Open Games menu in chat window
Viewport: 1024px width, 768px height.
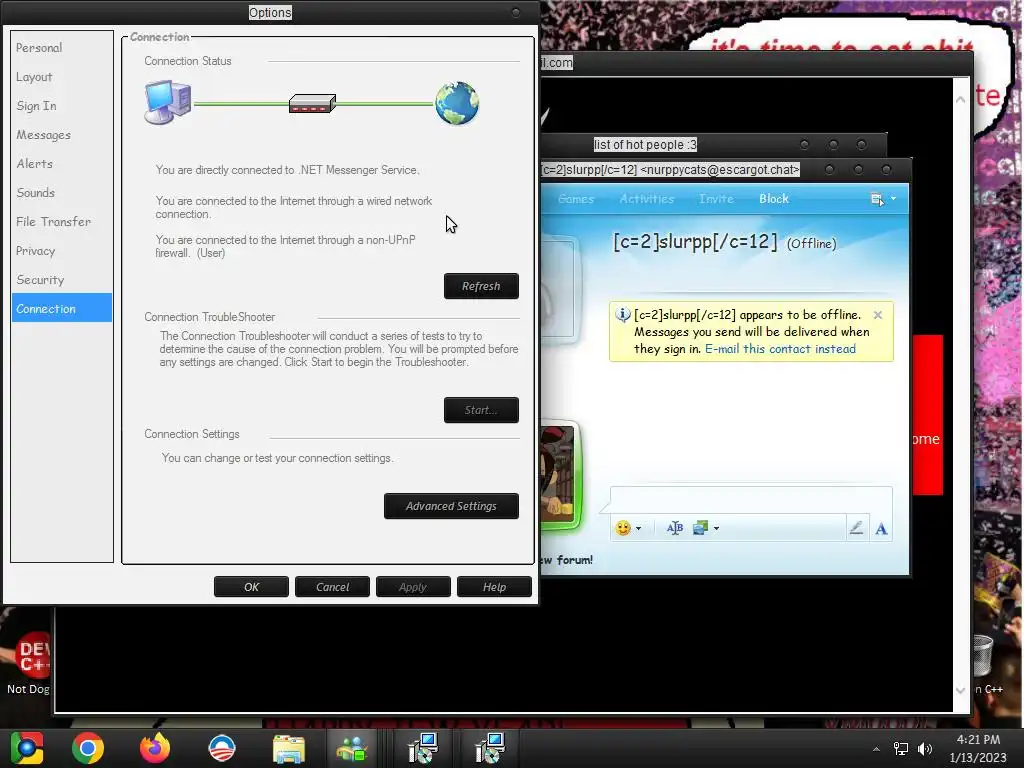click(576, 199)
